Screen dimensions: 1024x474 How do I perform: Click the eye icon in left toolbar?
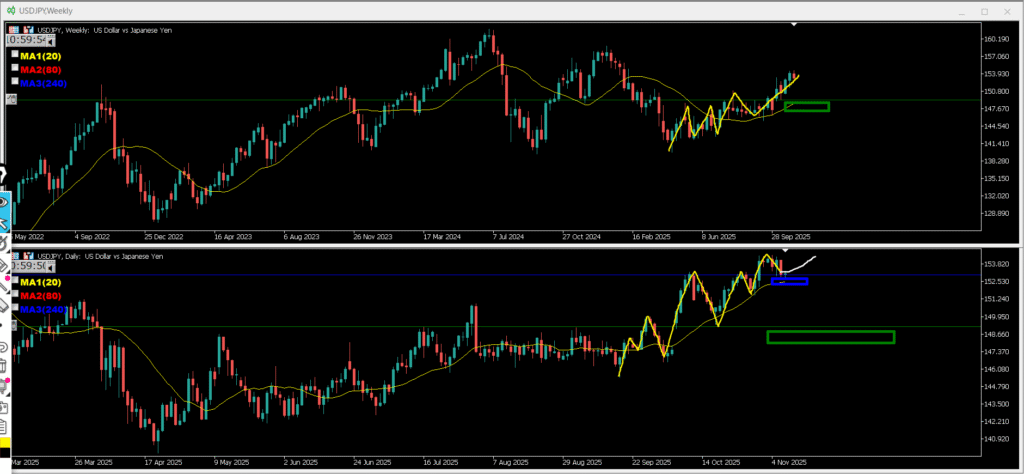pos(5,201)
